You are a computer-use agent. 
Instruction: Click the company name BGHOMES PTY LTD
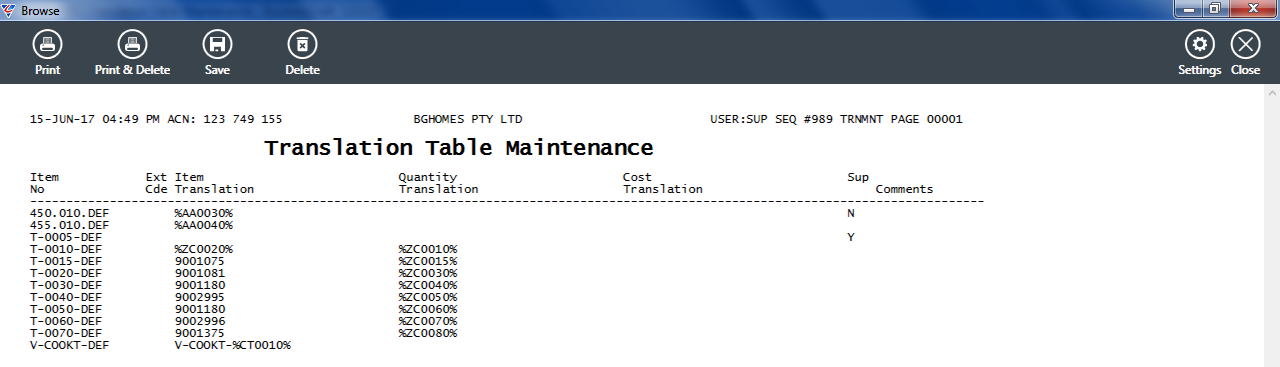(x=468, y=119)
